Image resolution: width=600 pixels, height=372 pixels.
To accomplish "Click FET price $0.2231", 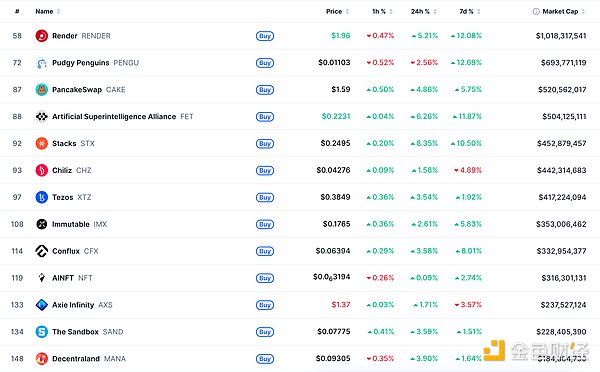I will click(336, 116).
